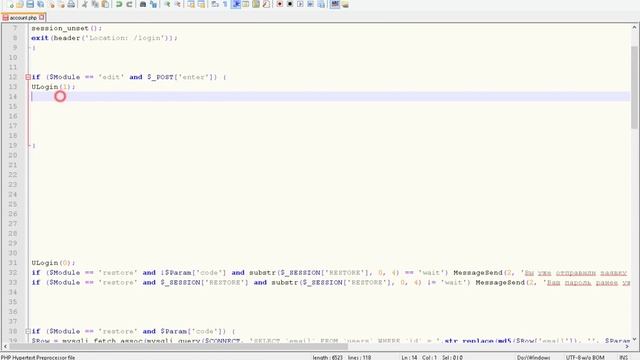
Task: Click the green Undo arrow icon
Action: (x=119, y=4)
